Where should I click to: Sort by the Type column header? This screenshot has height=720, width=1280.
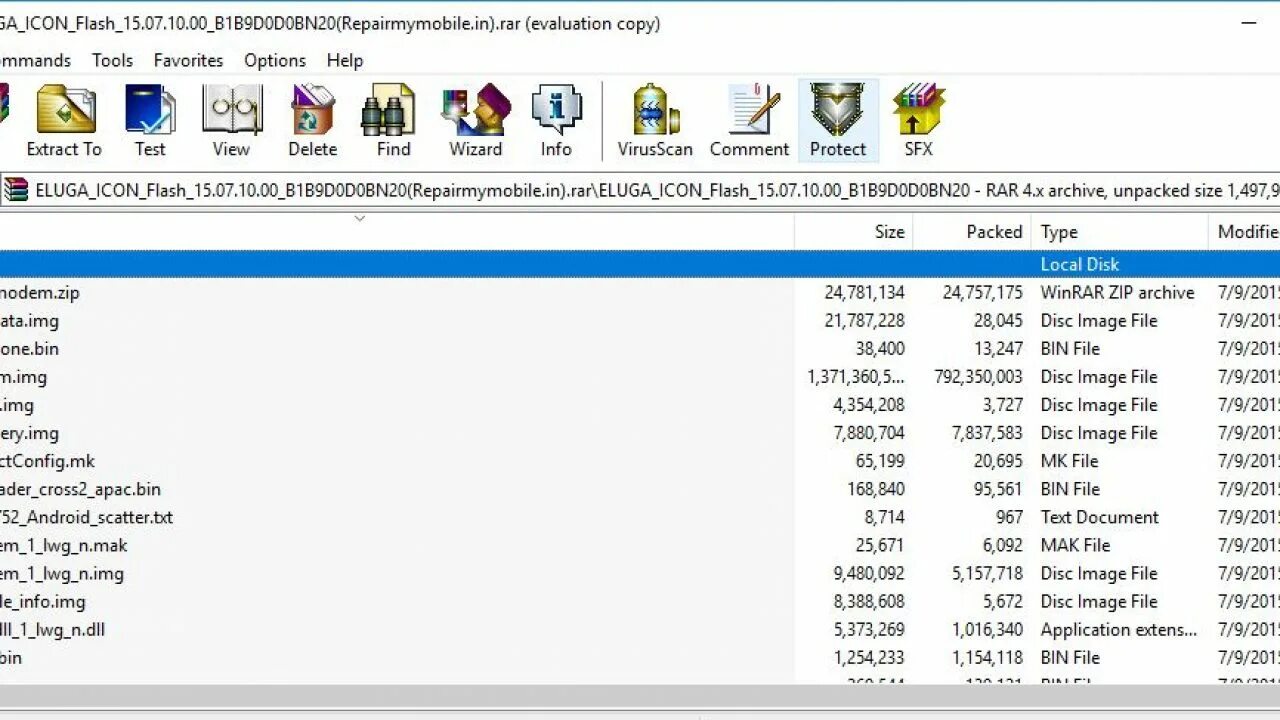click(x=1120, y=232)
